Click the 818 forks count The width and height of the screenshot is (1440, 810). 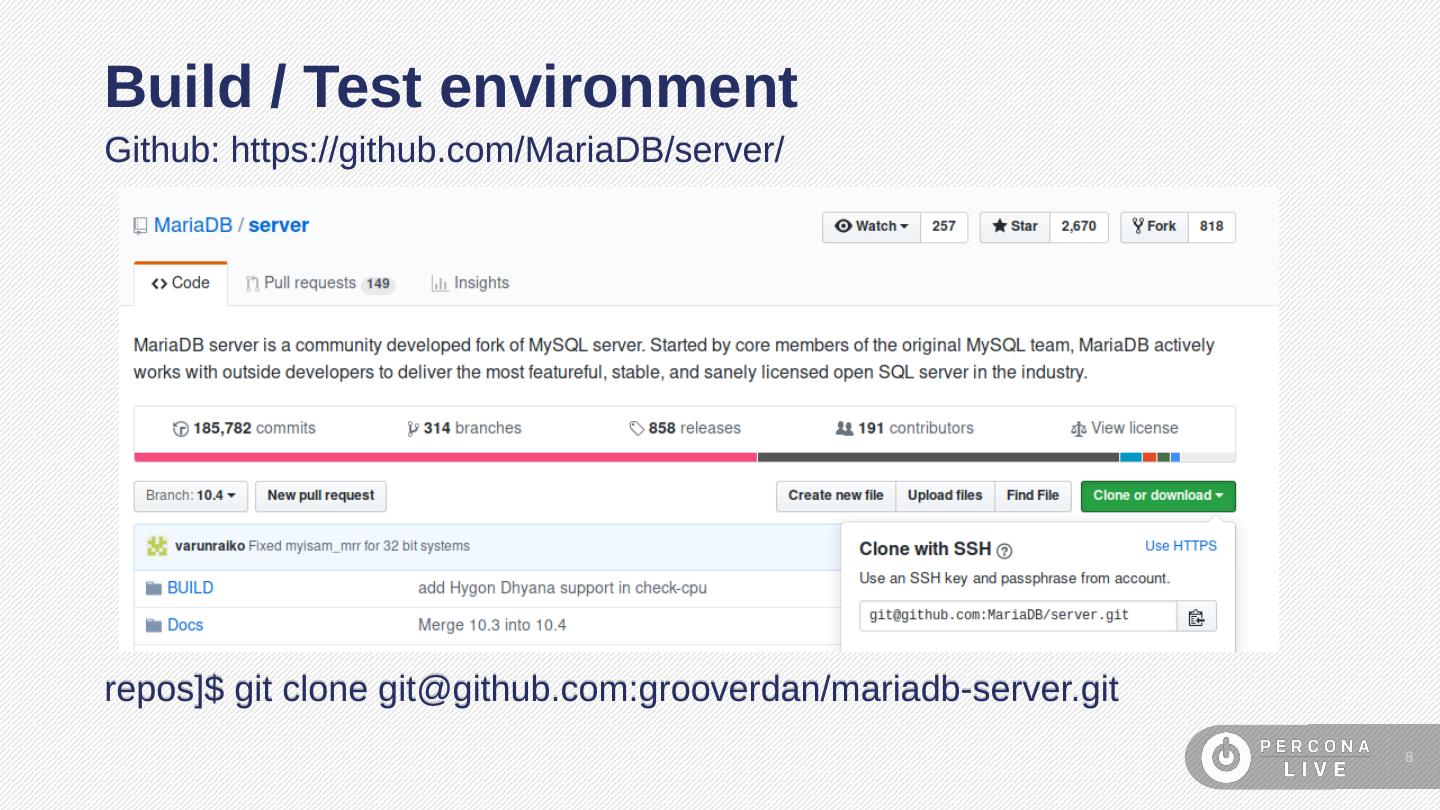(x=1212, y=227)
